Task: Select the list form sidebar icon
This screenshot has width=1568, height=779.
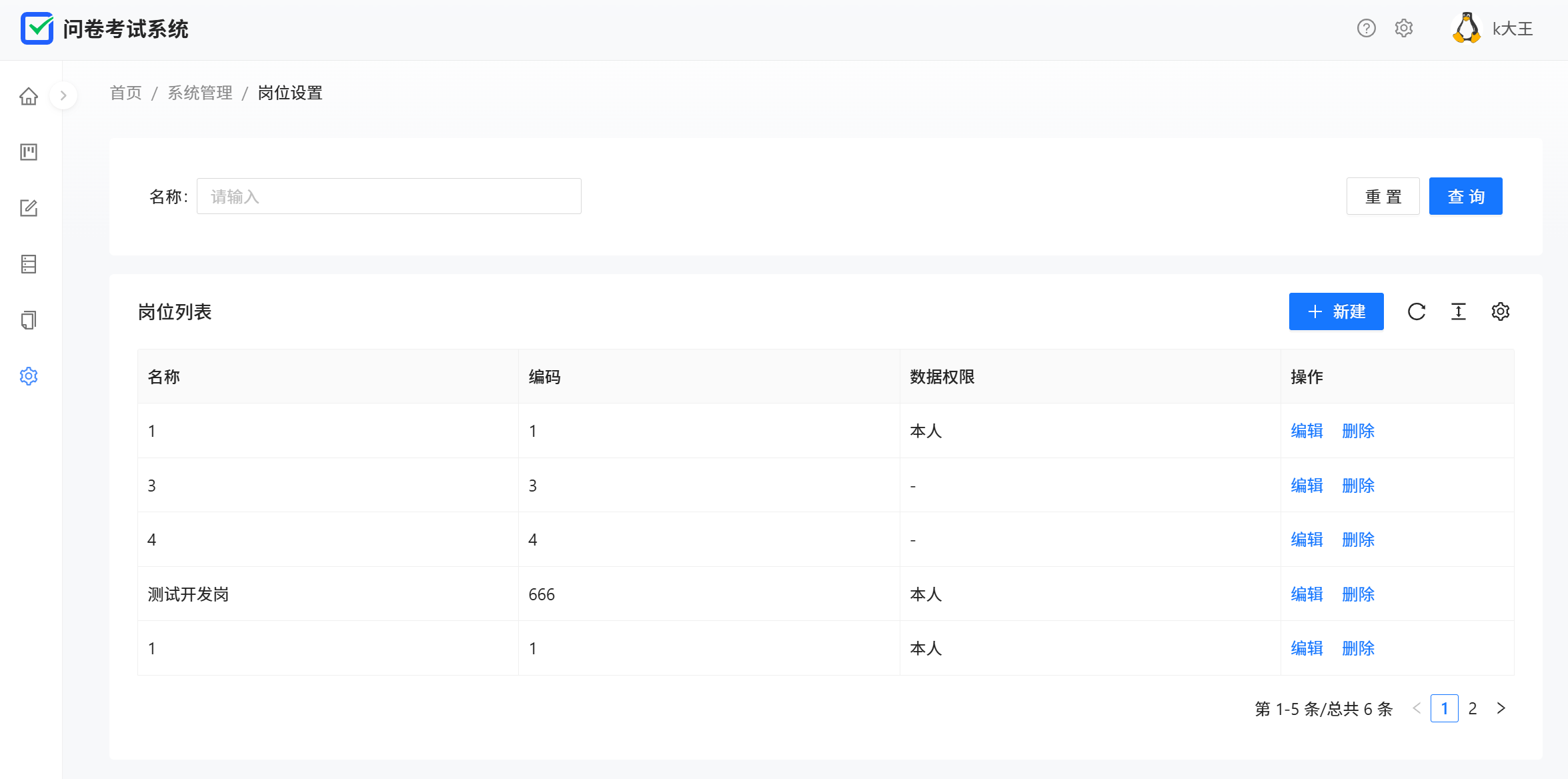Action: tap(29, 264)
